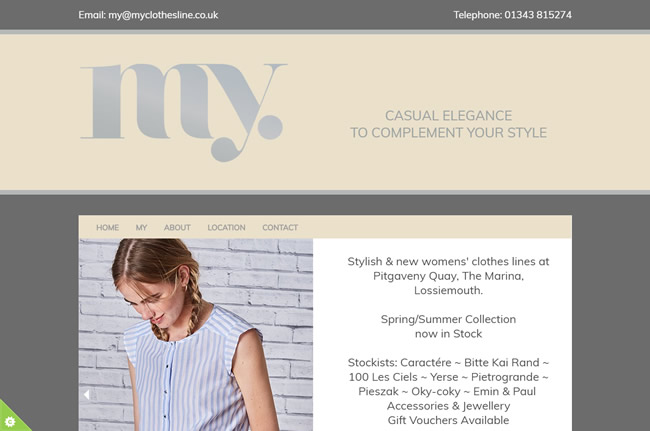This screenshot has height=431, width=650.
Task: Click the 'Casual Elegance' tagline text
Action: pyautogui.click(x=449, y=116)
